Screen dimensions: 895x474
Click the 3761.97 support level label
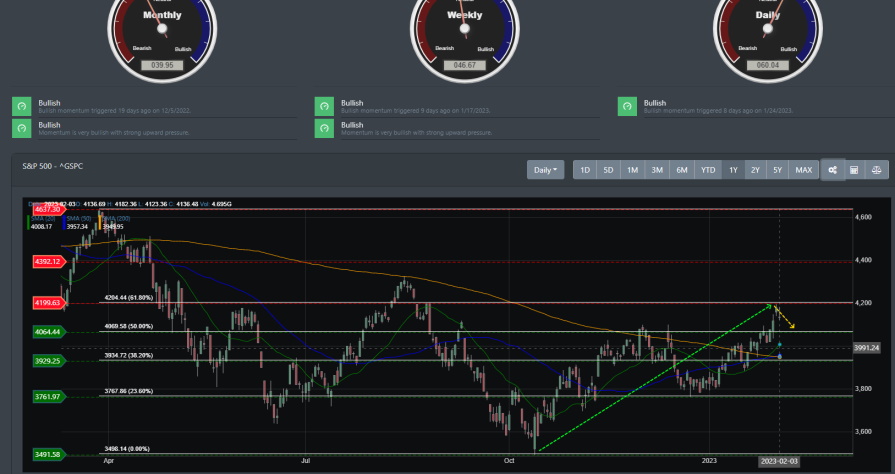click(48, 397)
